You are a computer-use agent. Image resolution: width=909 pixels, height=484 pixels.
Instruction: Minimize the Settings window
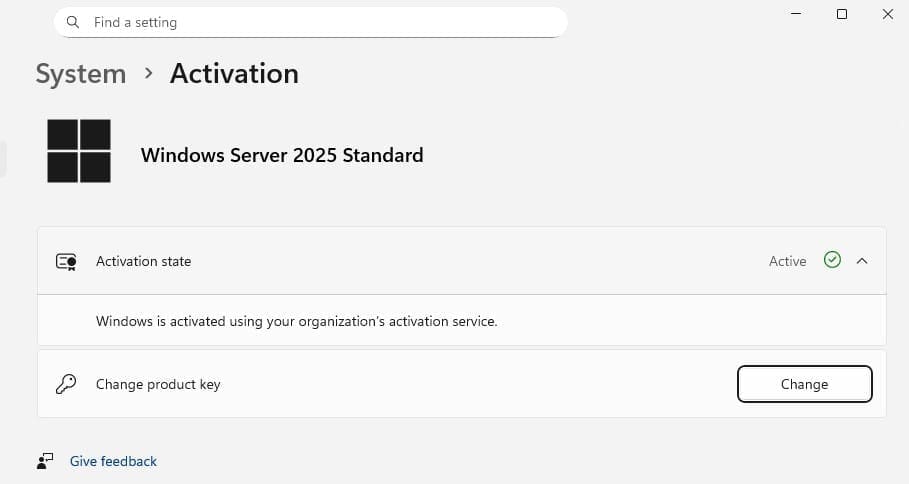[796, 14]
